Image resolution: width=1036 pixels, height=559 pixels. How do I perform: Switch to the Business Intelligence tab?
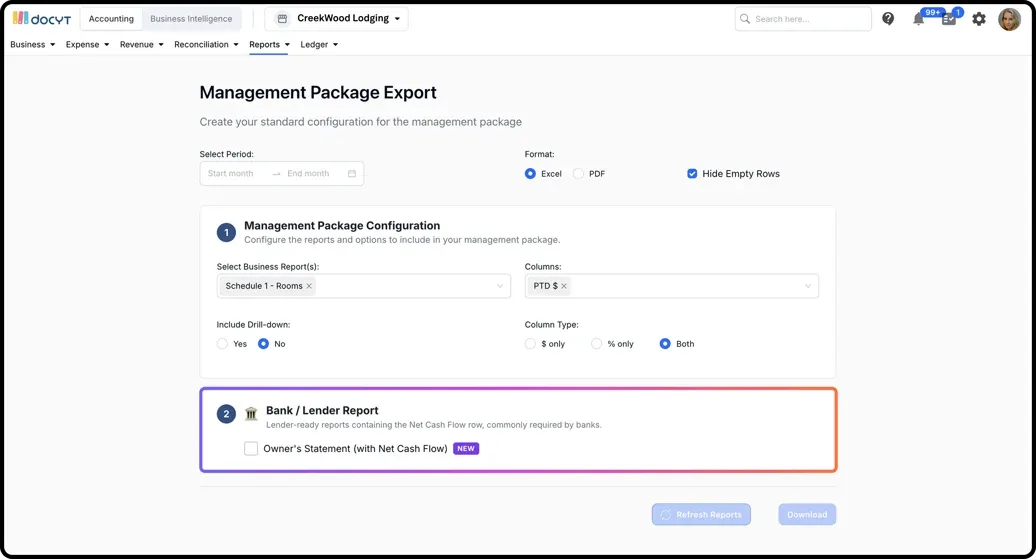click(x=191, y=19)
